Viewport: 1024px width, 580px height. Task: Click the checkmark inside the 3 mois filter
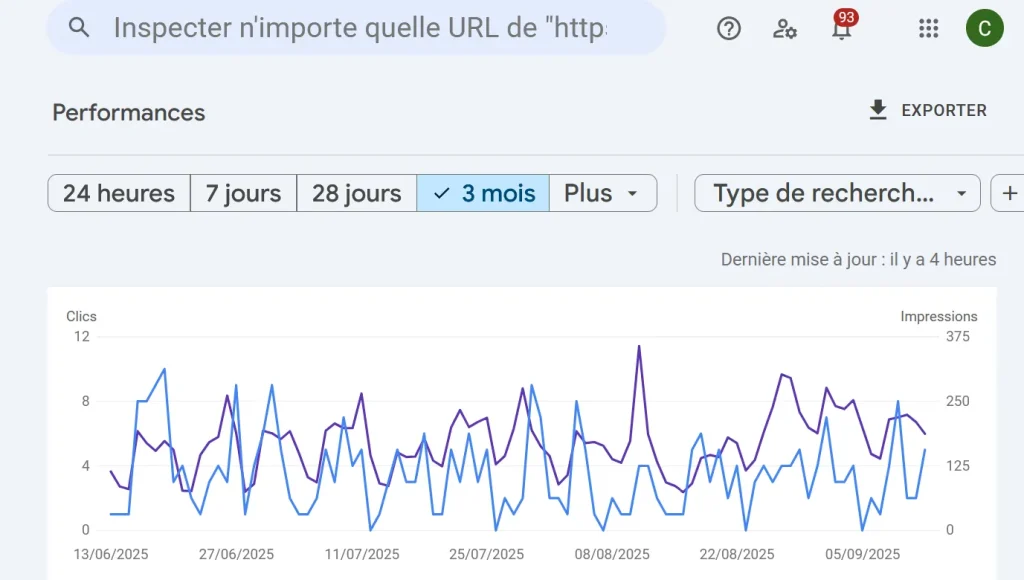click(443, 192)
